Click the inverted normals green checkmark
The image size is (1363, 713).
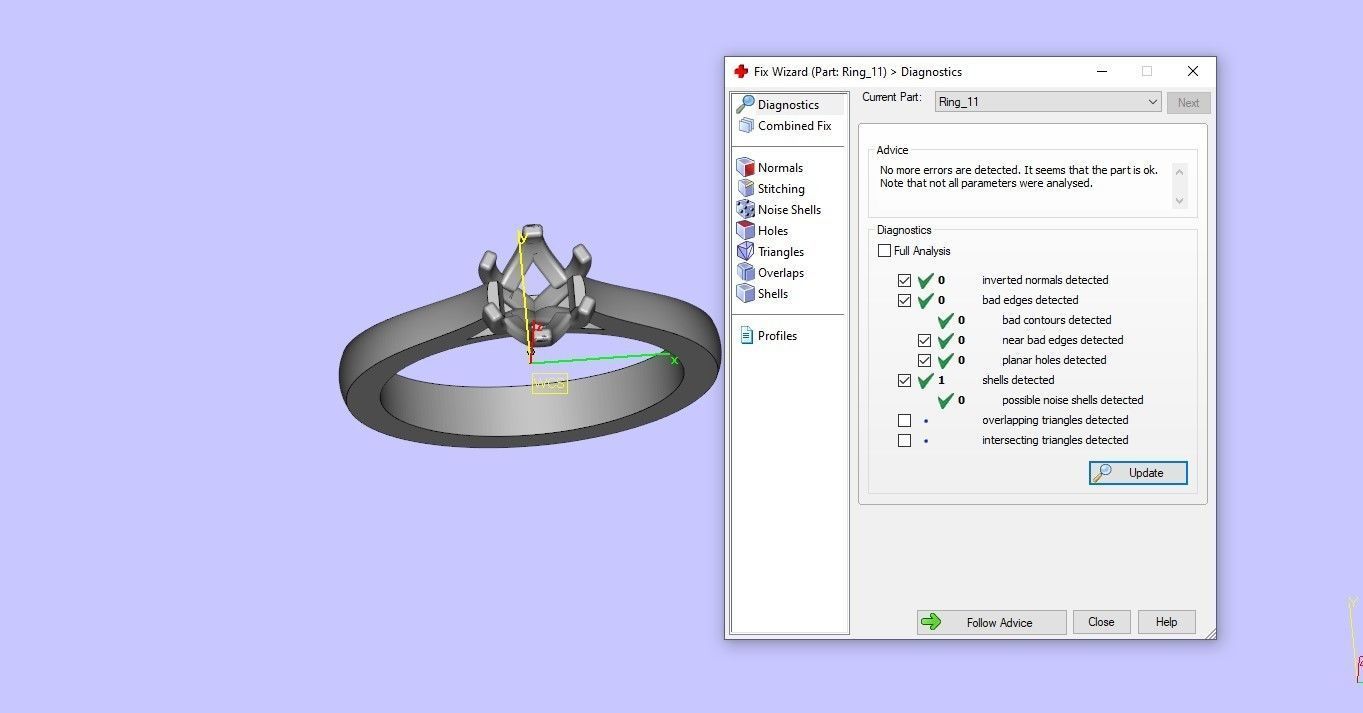coord(925,280)
